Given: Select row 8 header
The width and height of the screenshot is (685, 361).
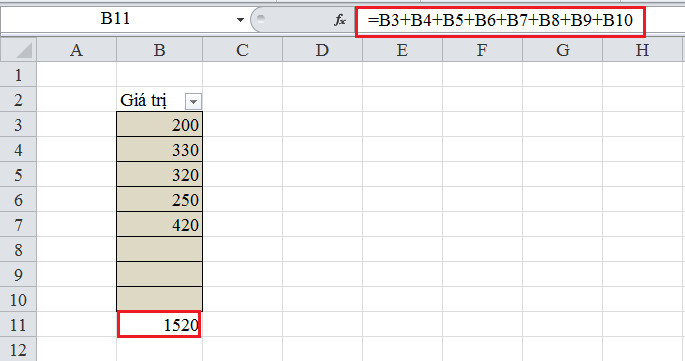Looking at the screenshot, I should (18, 249).
